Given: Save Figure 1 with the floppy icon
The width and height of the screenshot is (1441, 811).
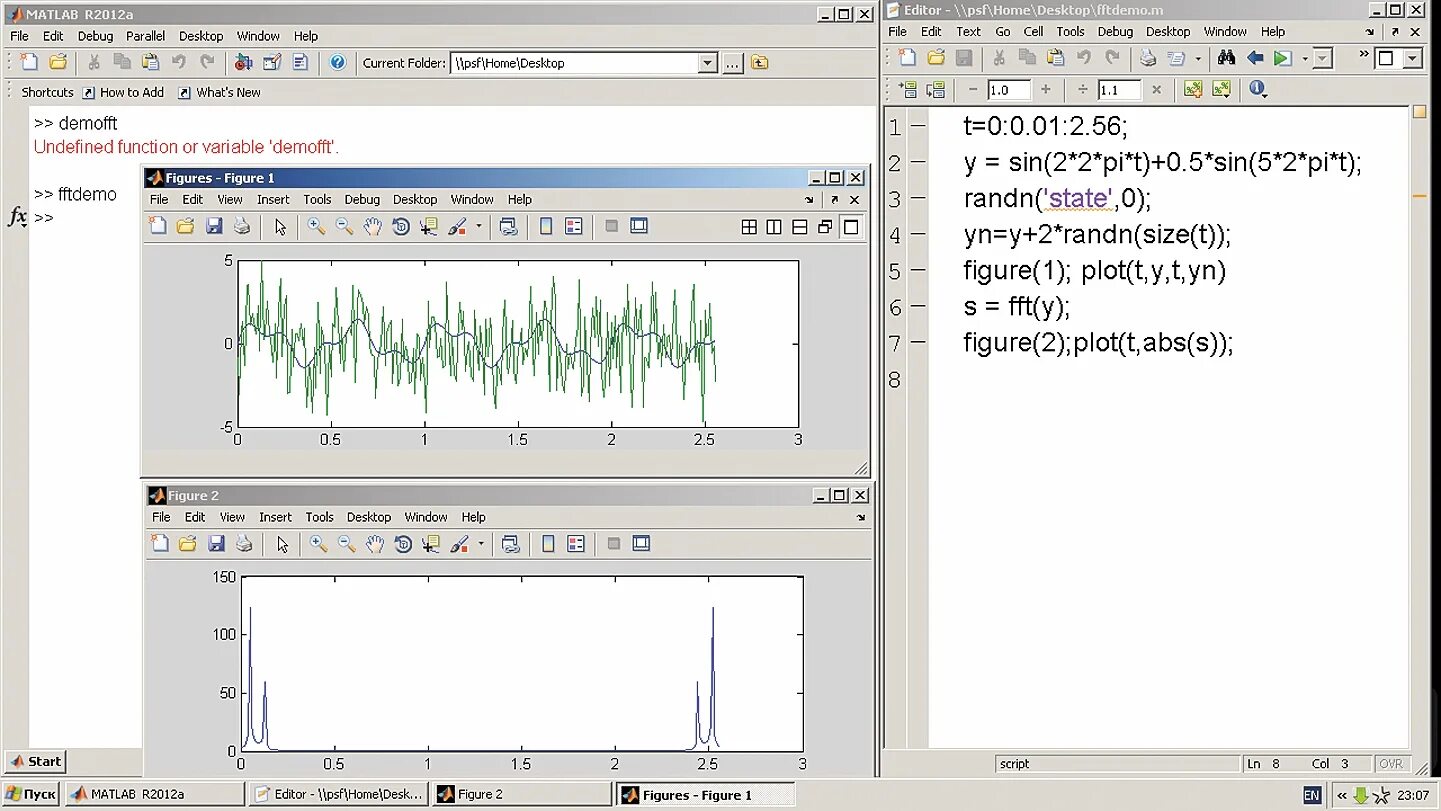Looking at the screenshot, I should point(214,227).
